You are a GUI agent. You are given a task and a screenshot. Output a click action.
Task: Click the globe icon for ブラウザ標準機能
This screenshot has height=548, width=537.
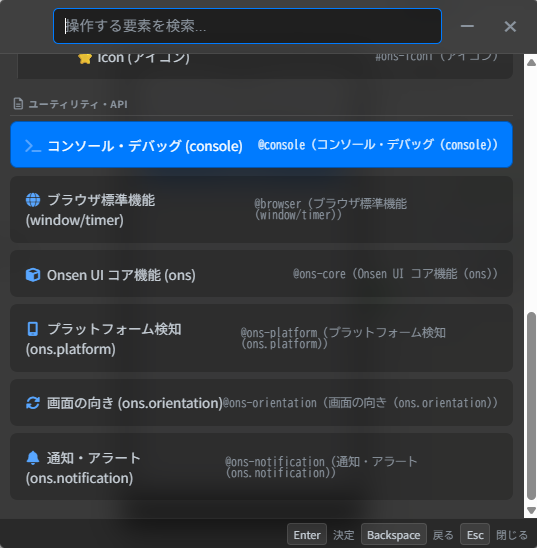click(x=33, y=200)
